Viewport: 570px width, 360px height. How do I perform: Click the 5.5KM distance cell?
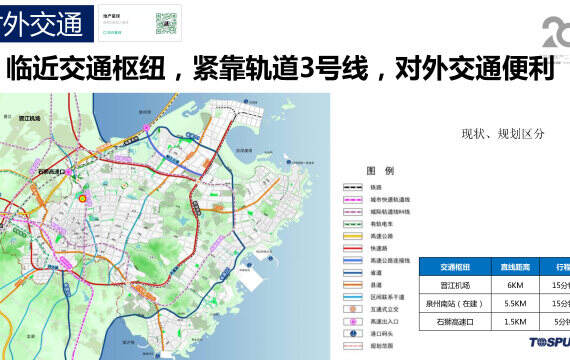pos(515,303)
